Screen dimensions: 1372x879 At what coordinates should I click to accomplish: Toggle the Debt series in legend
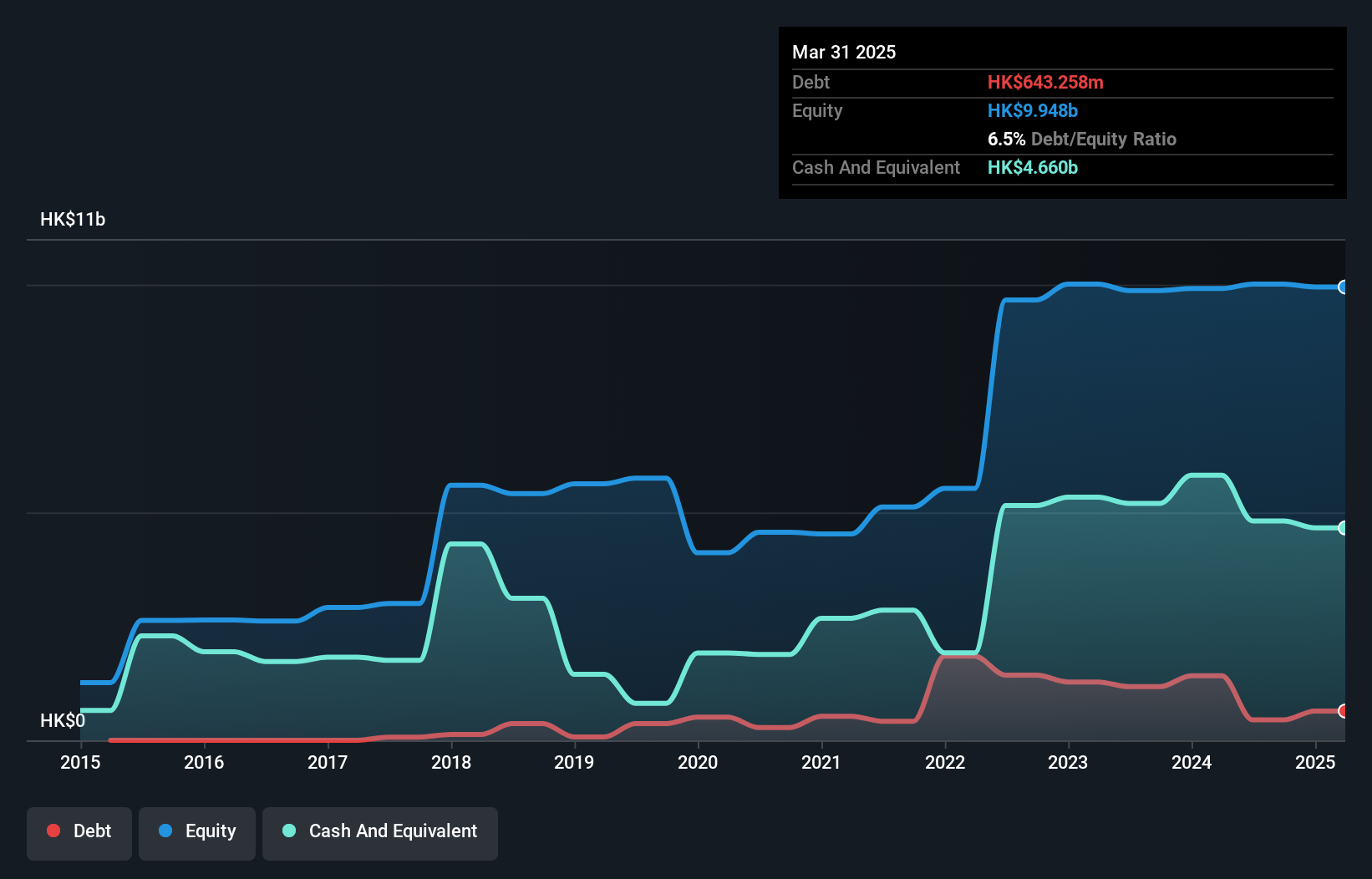[x=79, y=831]
